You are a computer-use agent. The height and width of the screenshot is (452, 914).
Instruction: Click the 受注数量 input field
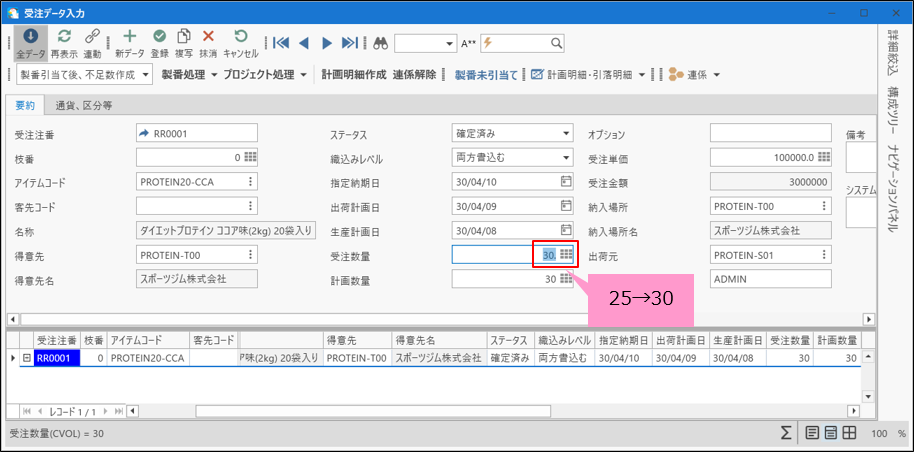pyautogui.click(x=513, y=254)
